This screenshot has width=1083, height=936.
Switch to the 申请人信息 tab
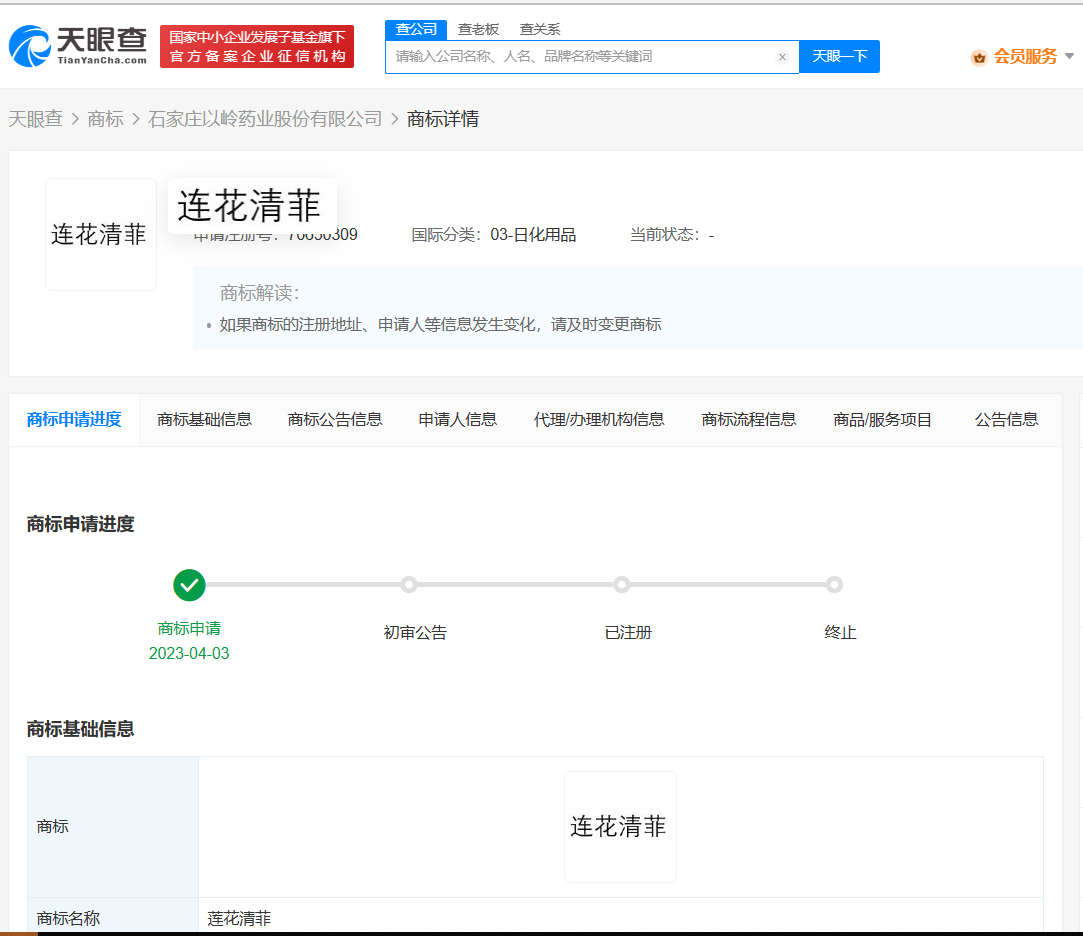click(458, 419)
